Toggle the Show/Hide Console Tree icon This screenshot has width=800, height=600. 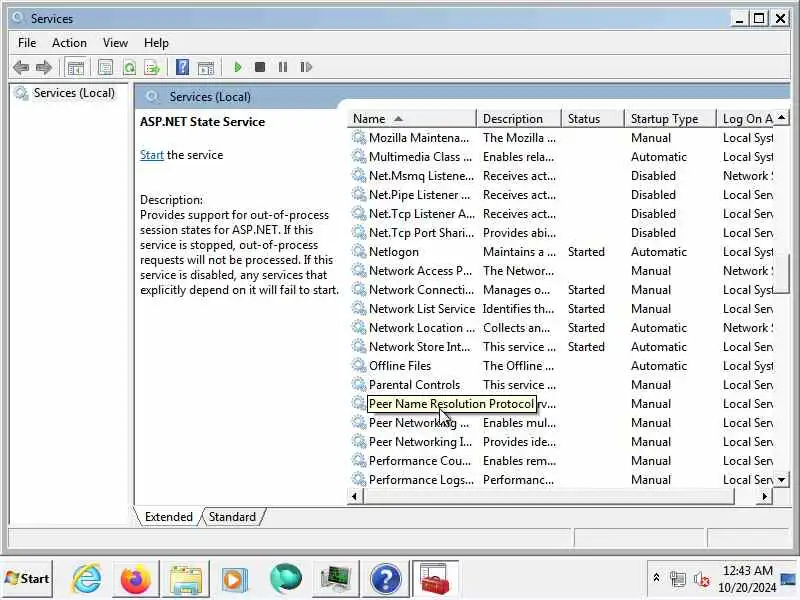click(76, 67)
